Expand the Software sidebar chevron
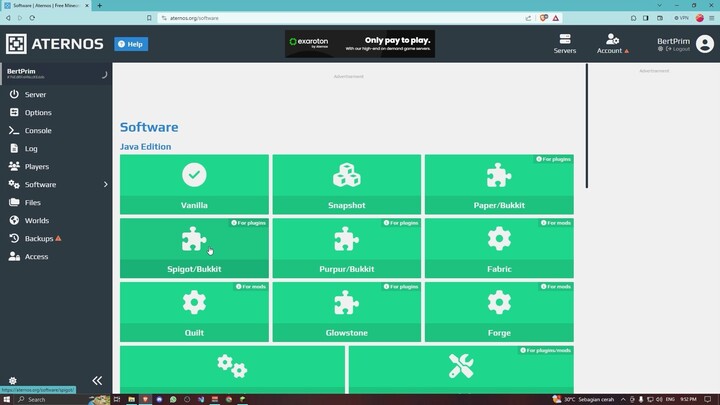This screenshot has height=405, width=720. (x=106, y=185)
